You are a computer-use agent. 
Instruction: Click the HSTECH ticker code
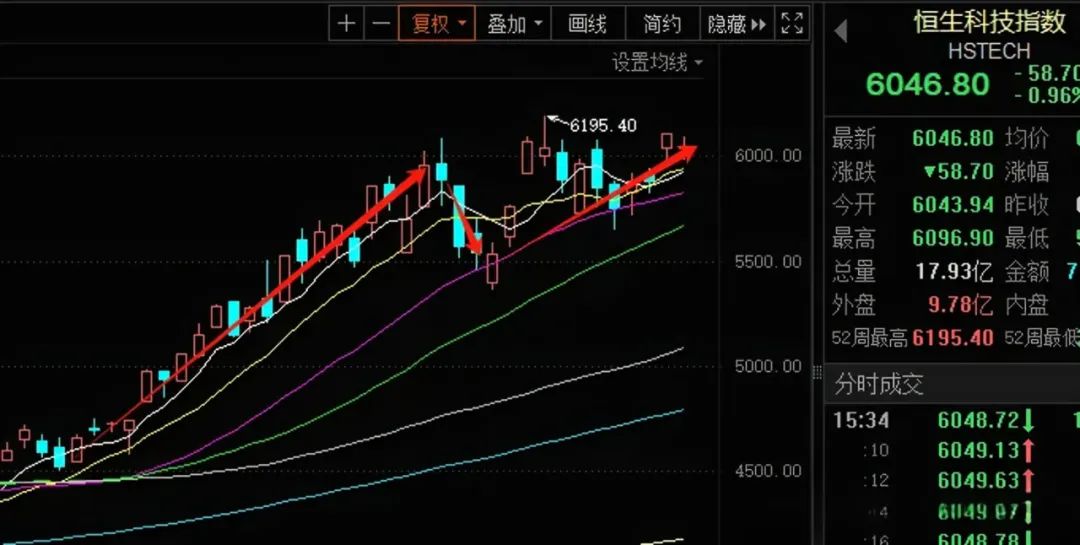point(988,51)
